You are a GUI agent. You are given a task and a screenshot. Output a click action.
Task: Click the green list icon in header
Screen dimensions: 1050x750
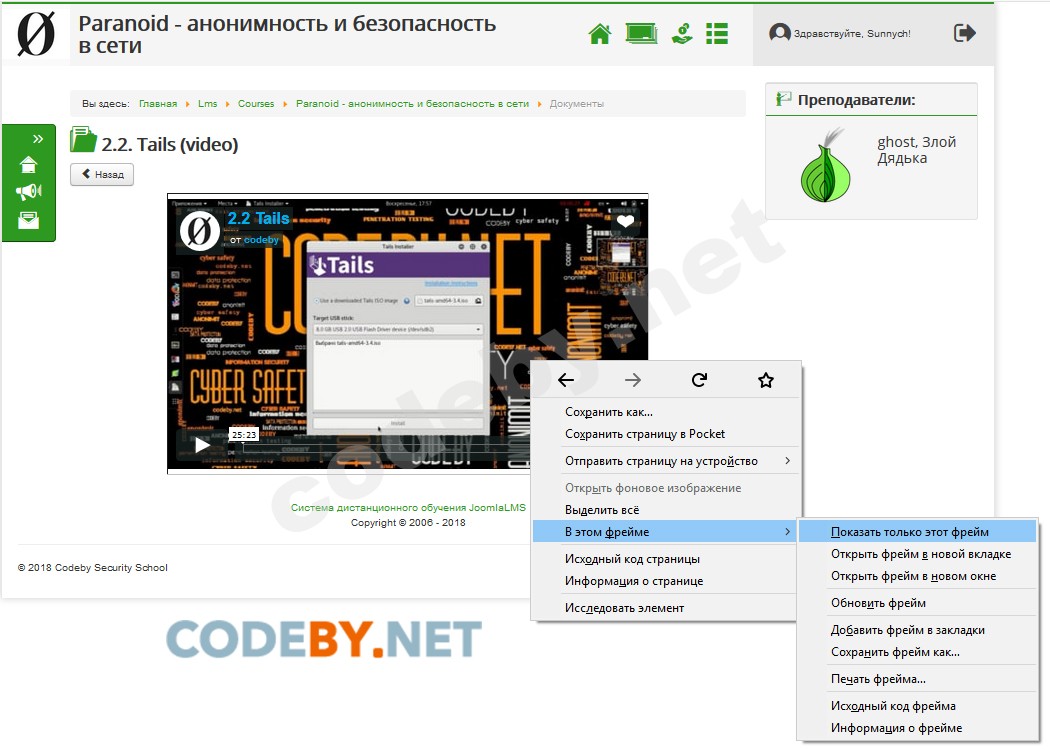click(x=717, y=33)
